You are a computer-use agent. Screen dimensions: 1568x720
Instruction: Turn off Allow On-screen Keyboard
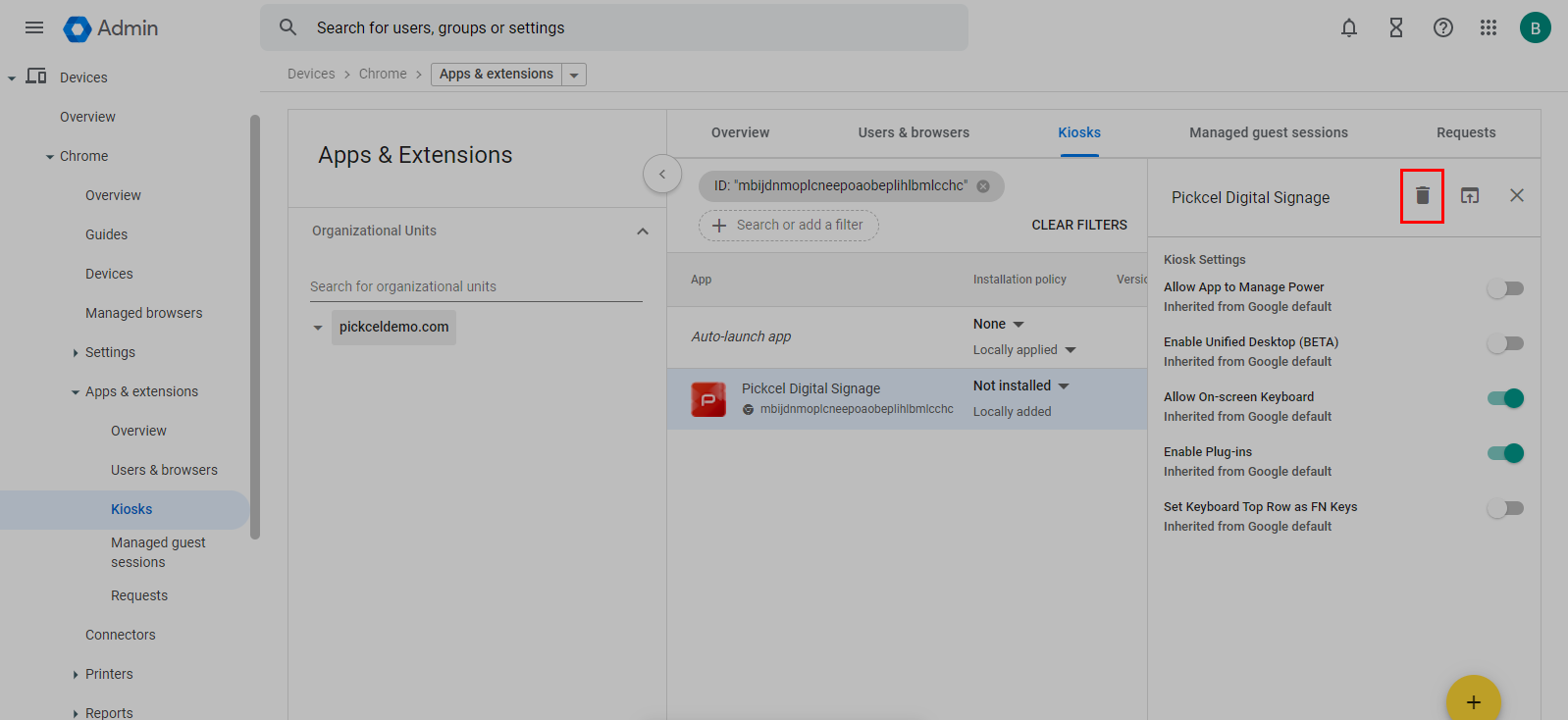pos(1505,398)
